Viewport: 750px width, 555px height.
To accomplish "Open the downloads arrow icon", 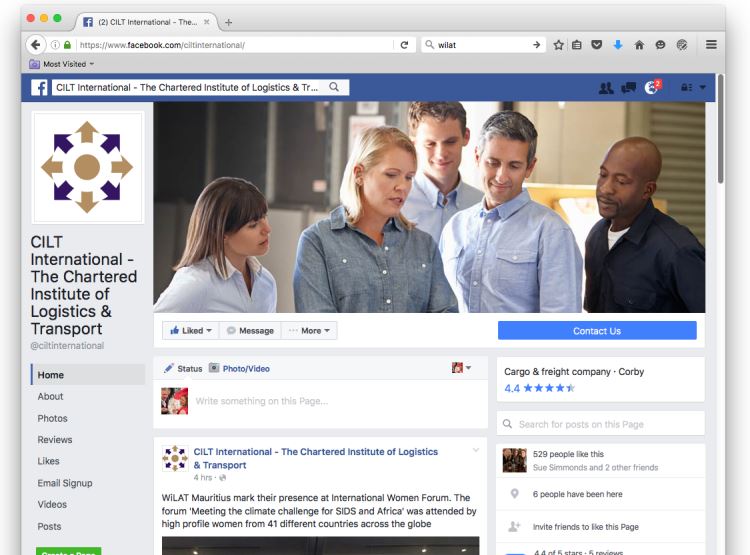I will pos(618,45).
